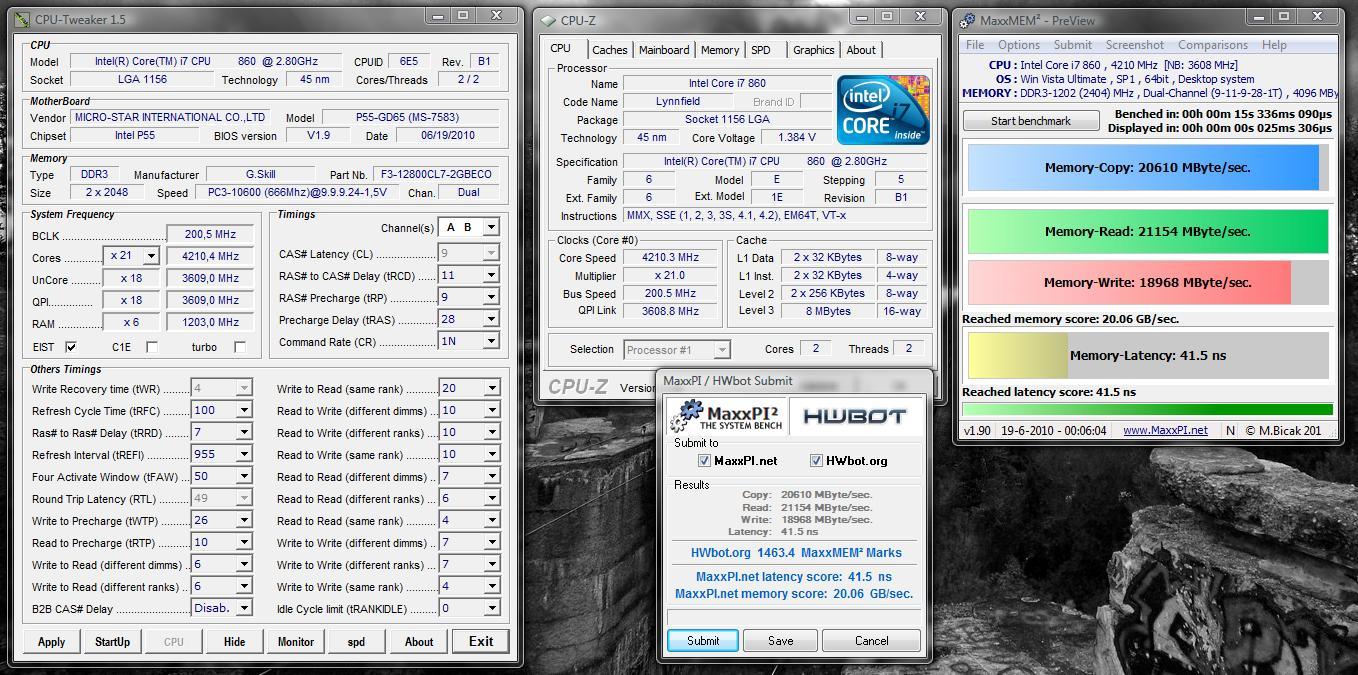The image size is (1358, 675).
Task: Click the StartUp button in CPU-Tweaker
Action: click(112, 642)
